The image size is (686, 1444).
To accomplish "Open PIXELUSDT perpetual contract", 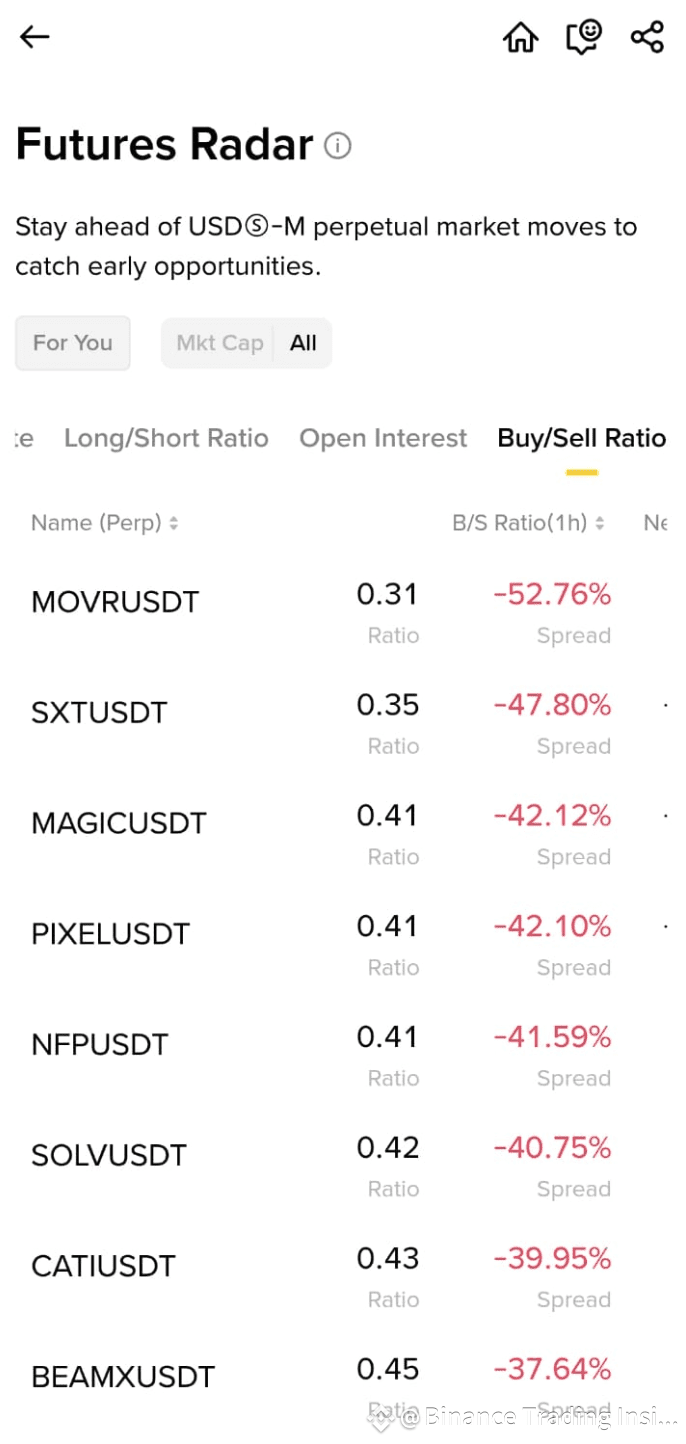I will [x=110, y=934].
